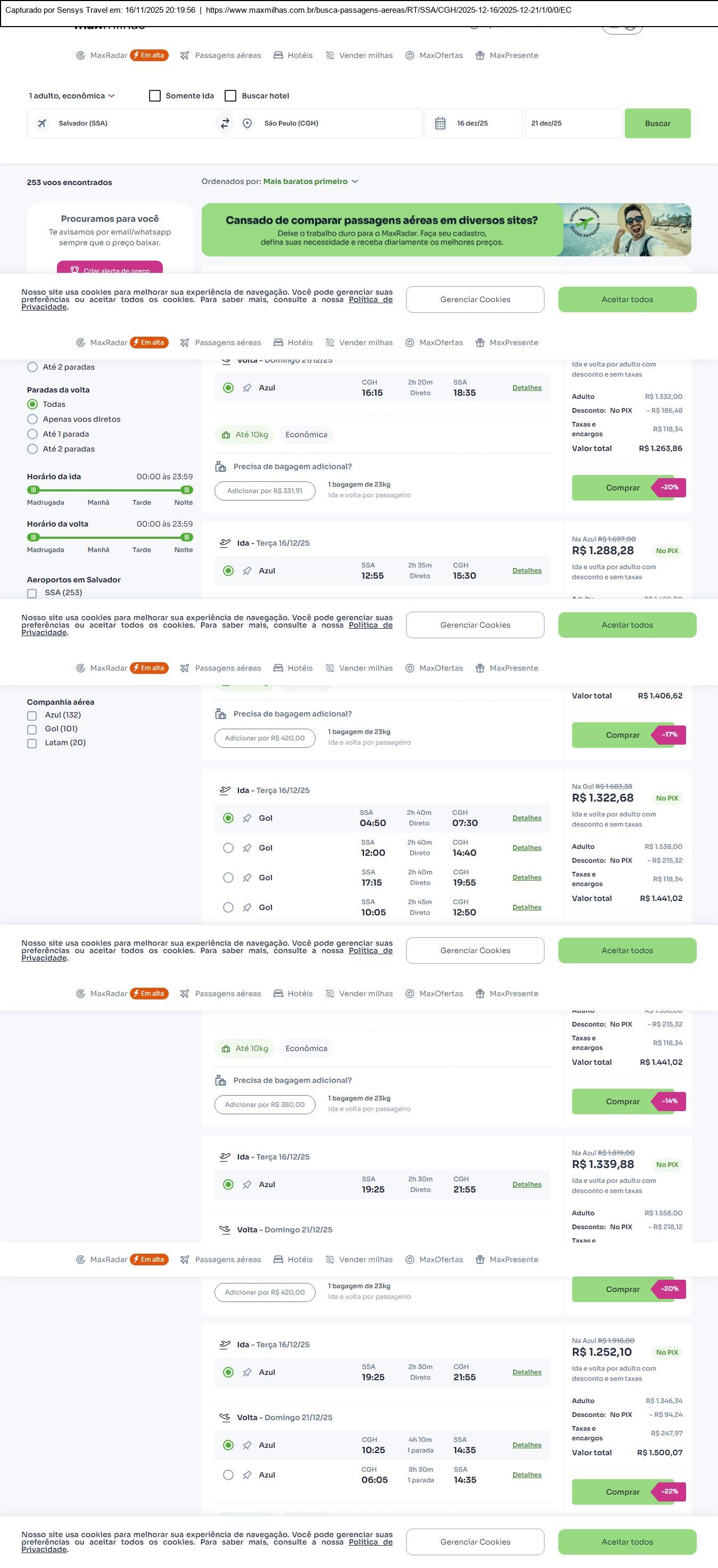This screenshot has height=1568, width=718.
Task: Click the airplane icon in Salvador field
Action: pyautogui.click(x=42, y=123)
